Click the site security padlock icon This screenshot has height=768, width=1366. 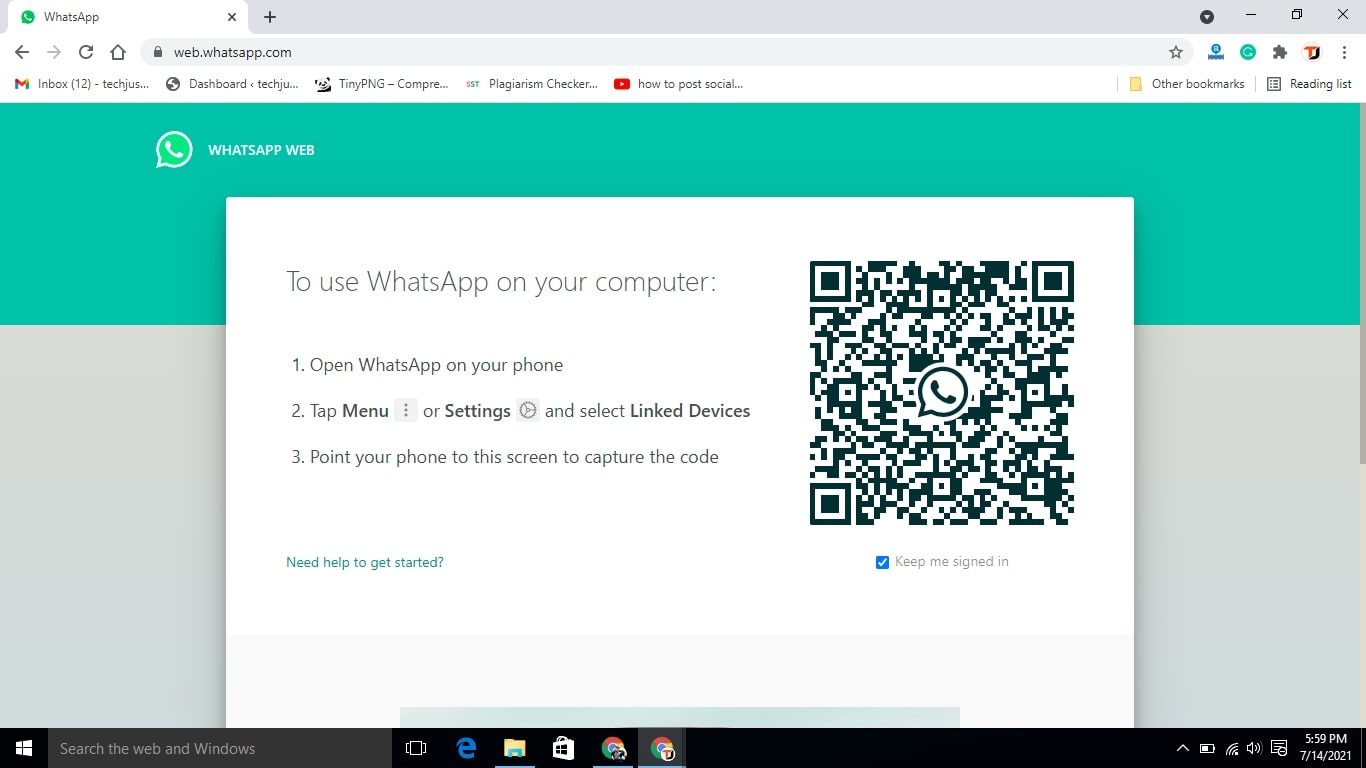tap(157, 52)
